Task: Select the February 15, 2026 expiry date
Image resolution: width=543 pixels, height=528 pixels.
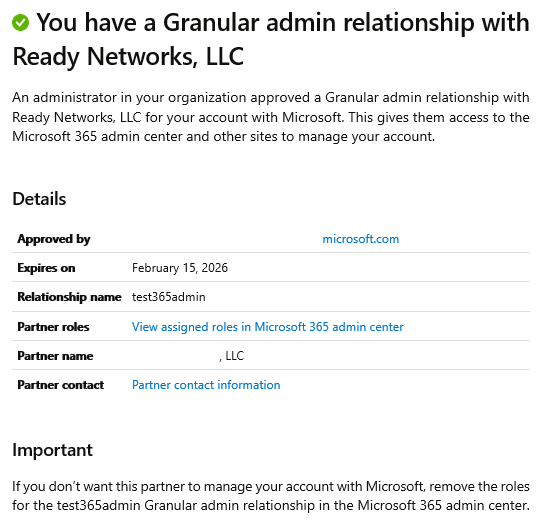Action: pyautogui.click(x=180, y=268)
